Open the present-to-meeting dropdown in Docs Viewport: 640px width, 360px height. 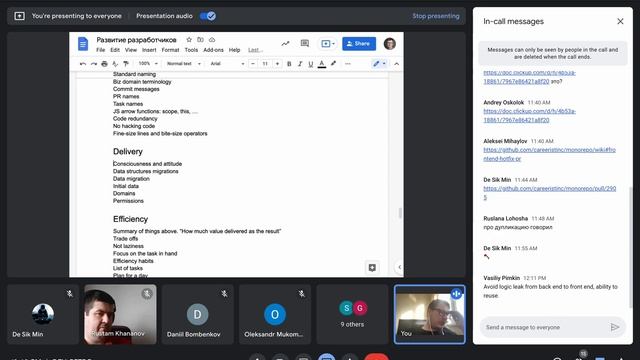click(327, 44)
